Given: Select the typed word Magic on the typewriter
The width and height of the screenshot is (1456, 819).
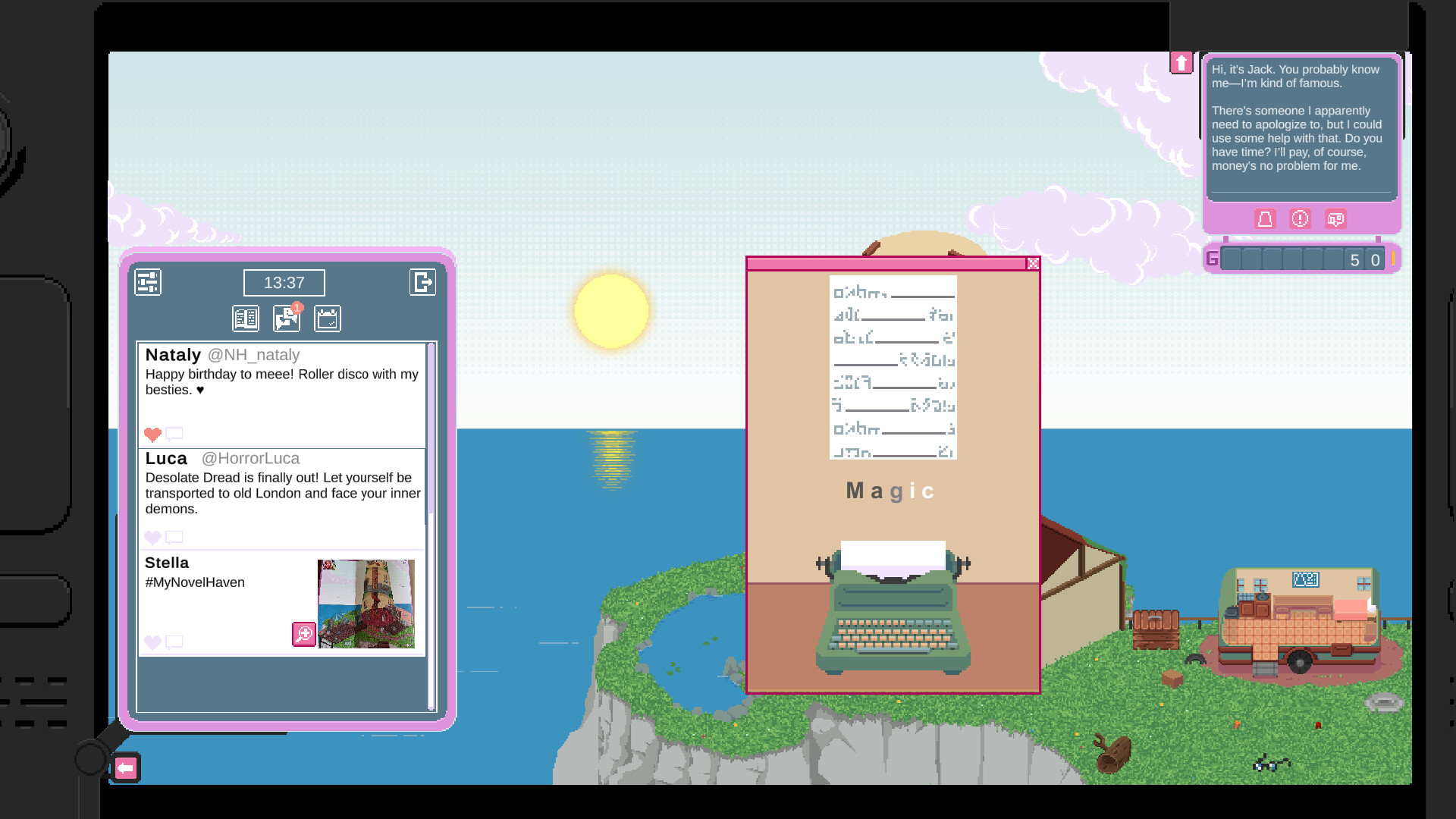Looking at the screenshot, I should click(x=890, y=490).
